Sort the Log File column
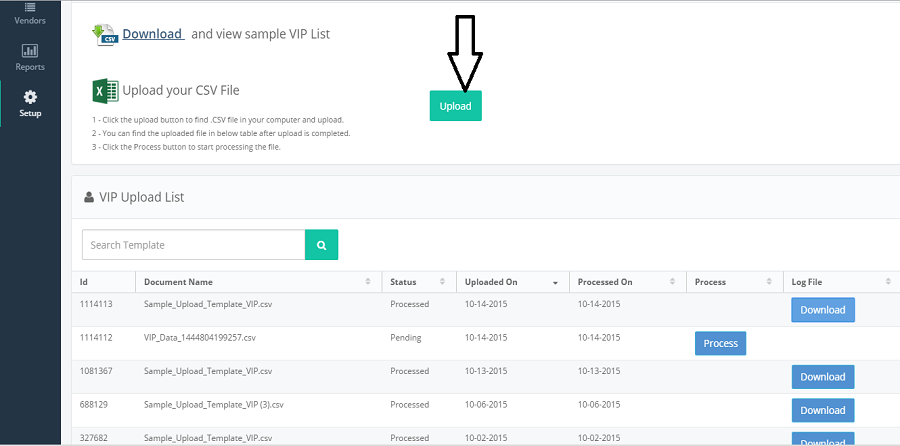 pyautogui.click(x=889, y=282)
